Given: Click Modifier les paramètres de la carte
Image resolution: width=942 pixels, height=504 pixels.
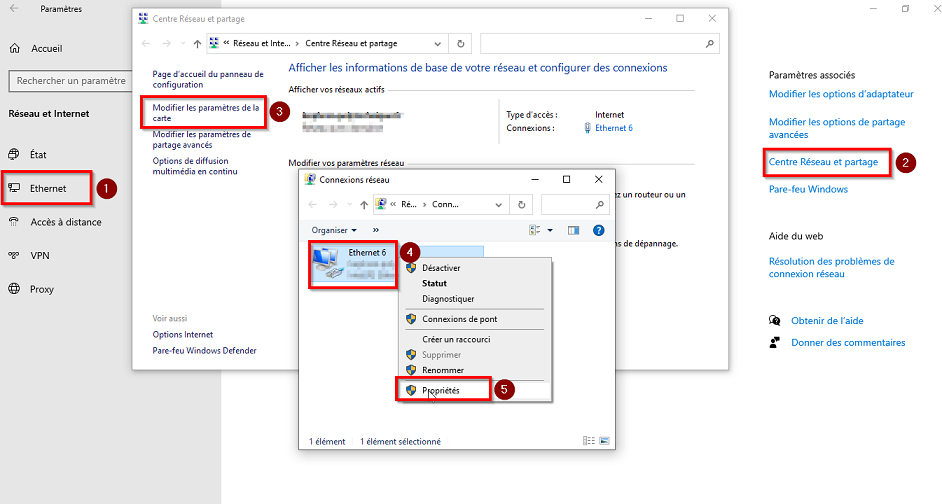Looking at the screenshot, I should point(205,113).
